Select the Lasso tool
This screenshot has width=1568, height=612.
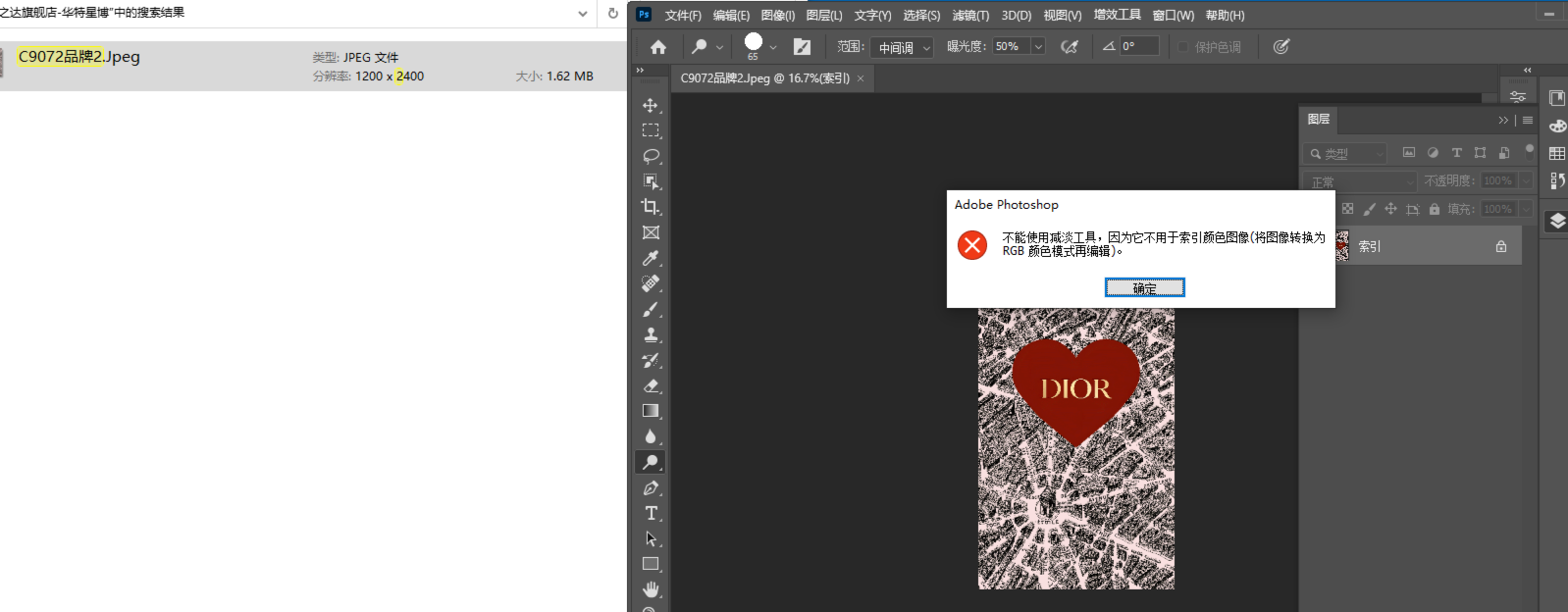tap(650, 156)
